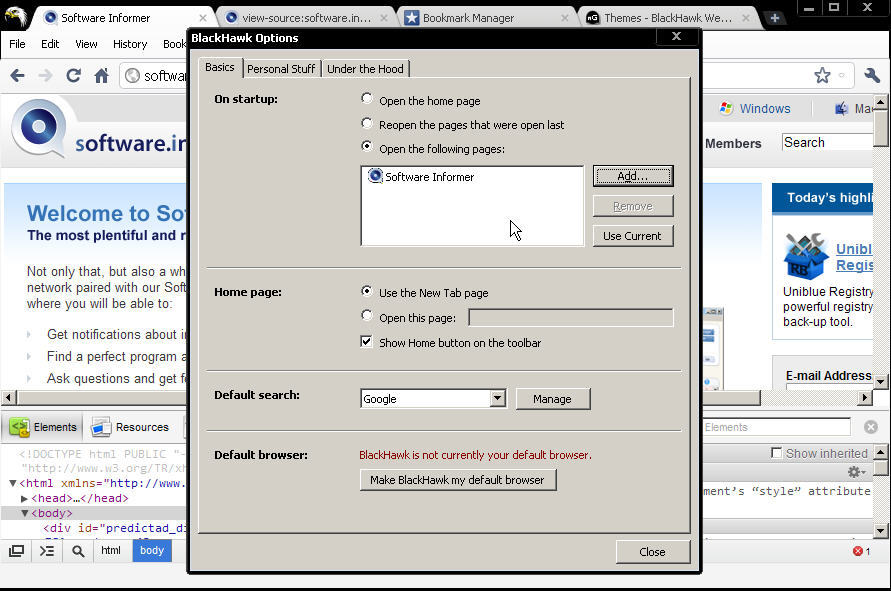Switch to Personal Stuff tab
Image resolution: width=891 pixels, height=591 pixels.
[x=281, y=69]
